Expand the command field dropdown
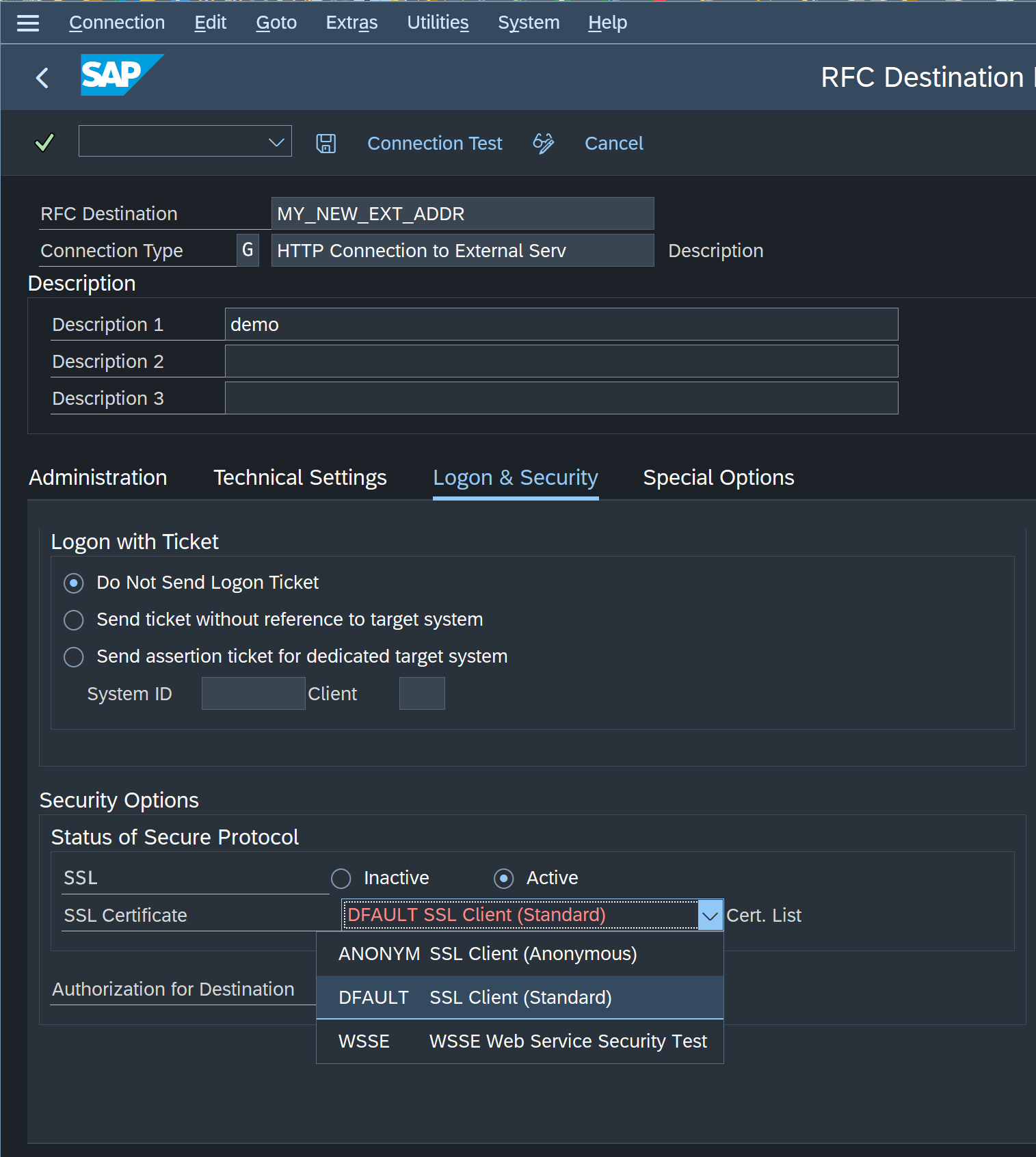Viewport: 1036px width, 1157px height. click(276, 142)
